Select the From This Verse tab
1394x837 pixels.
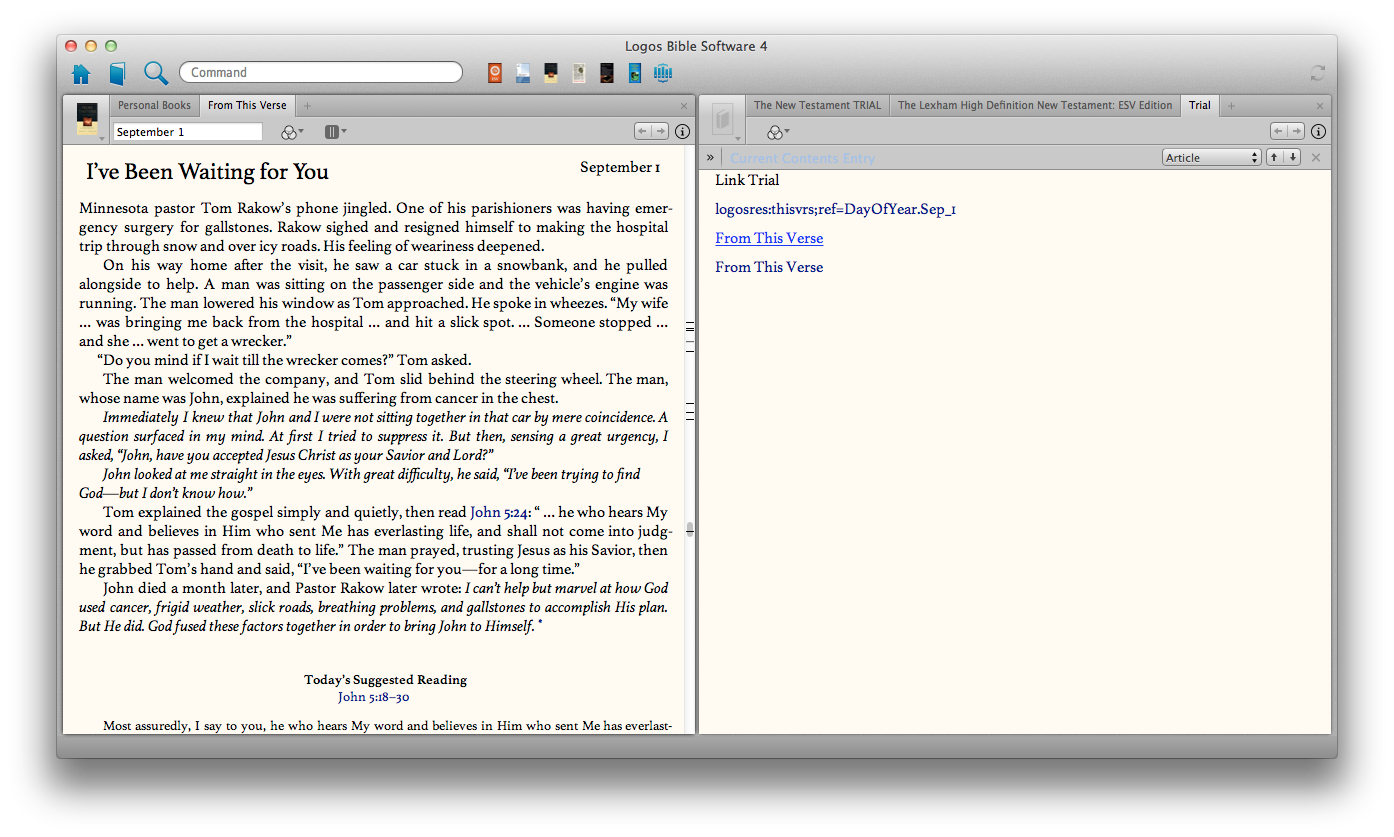click(247, 105)
